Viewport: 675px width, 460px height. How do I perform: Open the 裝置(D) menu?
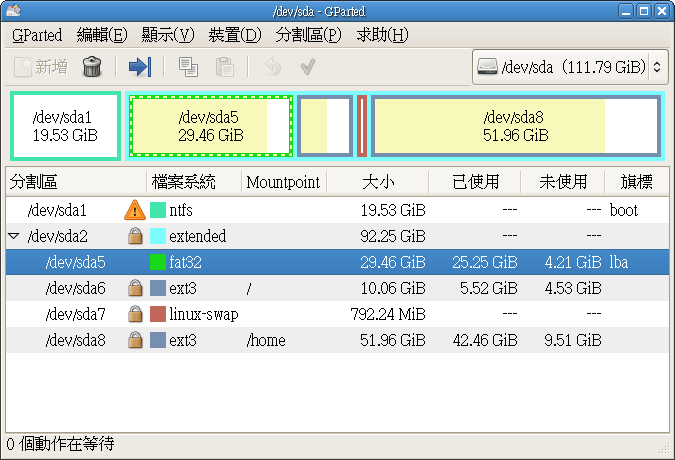(x=234, y=35)
